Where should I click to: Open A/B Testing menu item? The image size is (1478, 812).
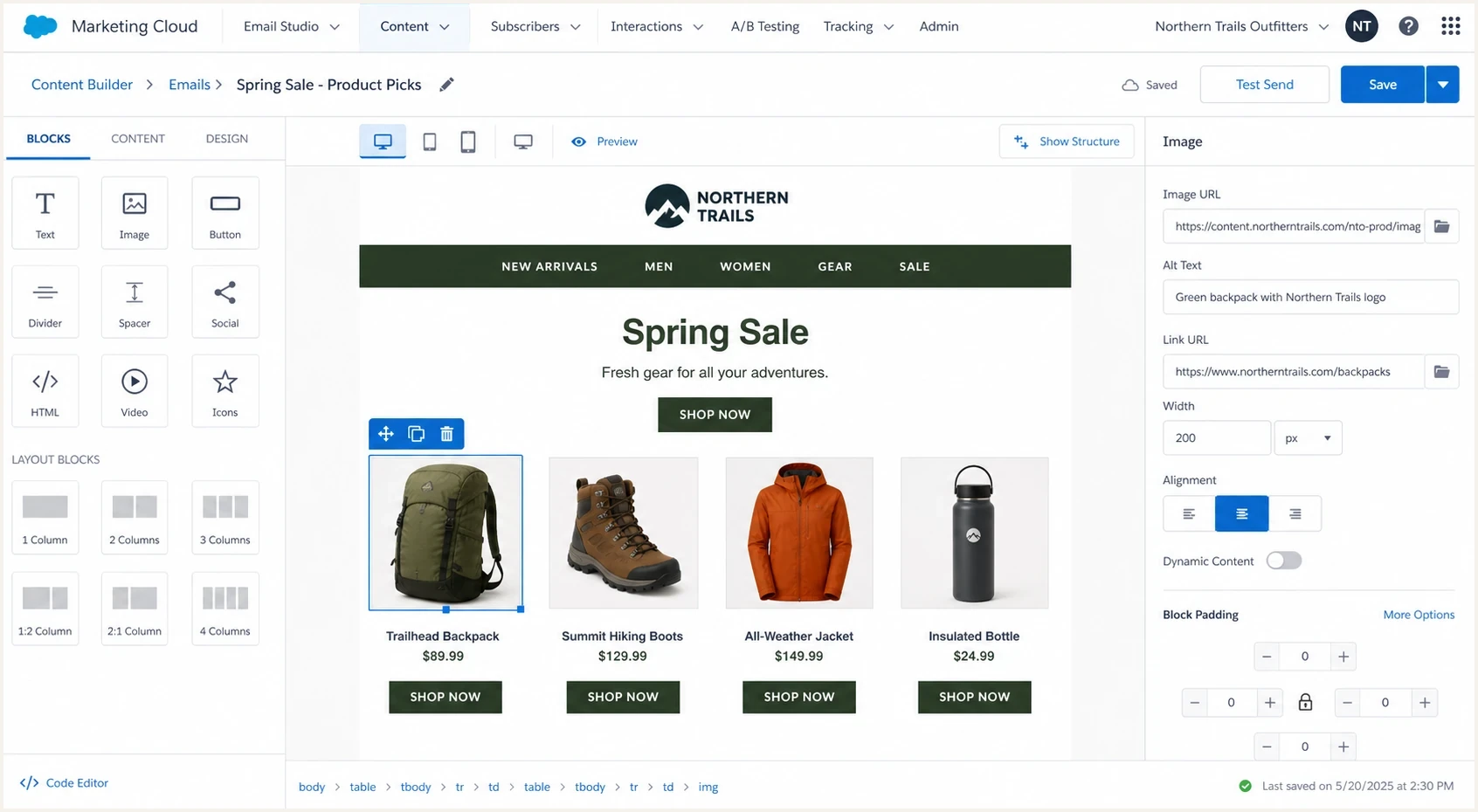765,26
